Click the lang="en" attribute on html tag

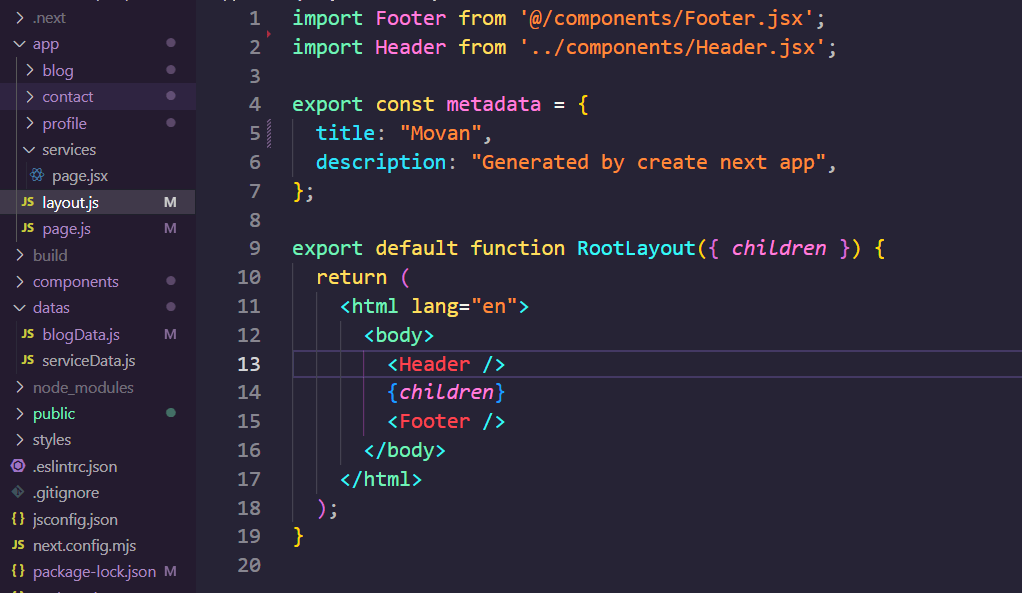point(464,306)
